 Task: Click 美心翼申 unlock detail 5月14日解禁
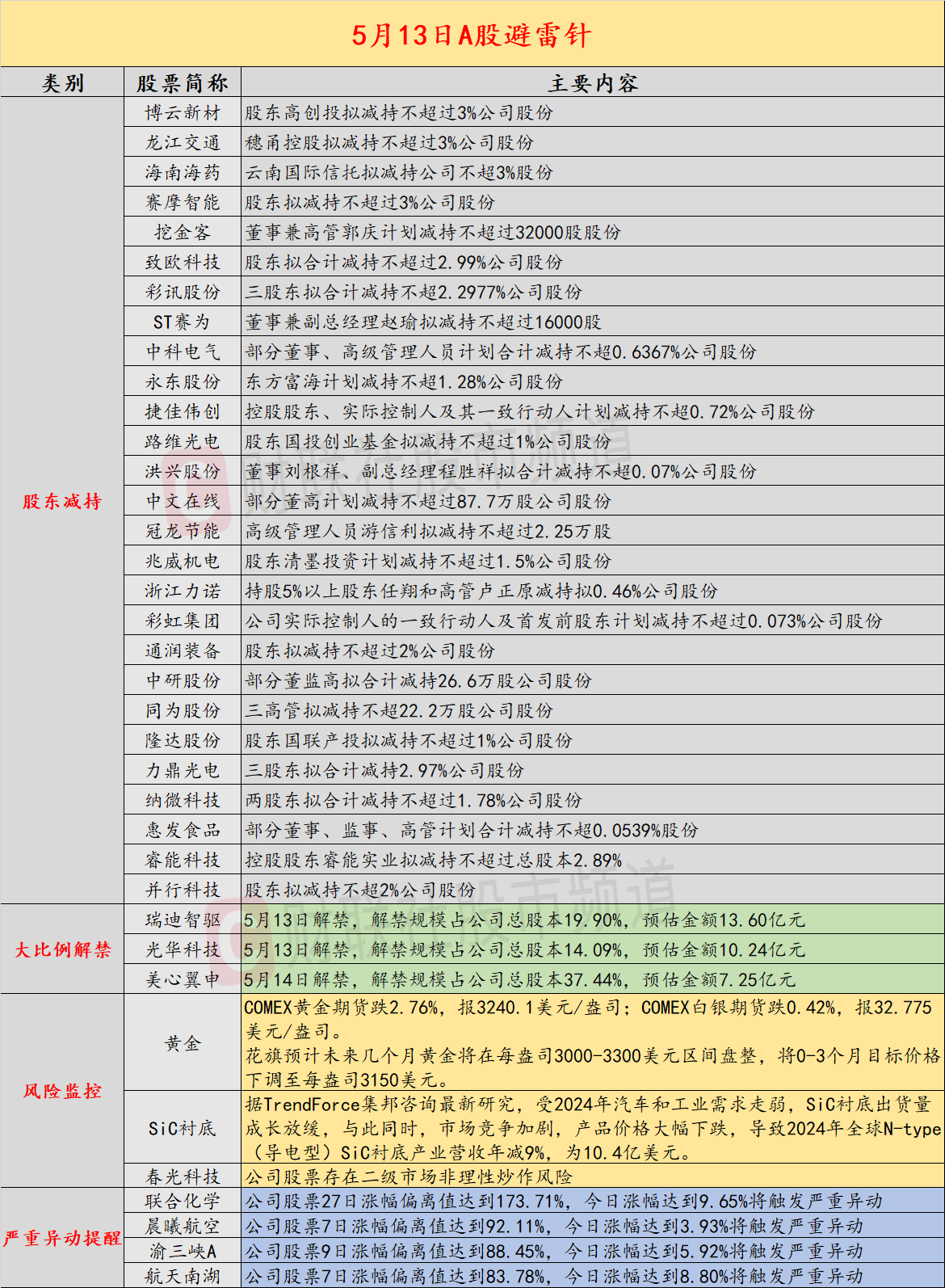(x=296, y=979)
